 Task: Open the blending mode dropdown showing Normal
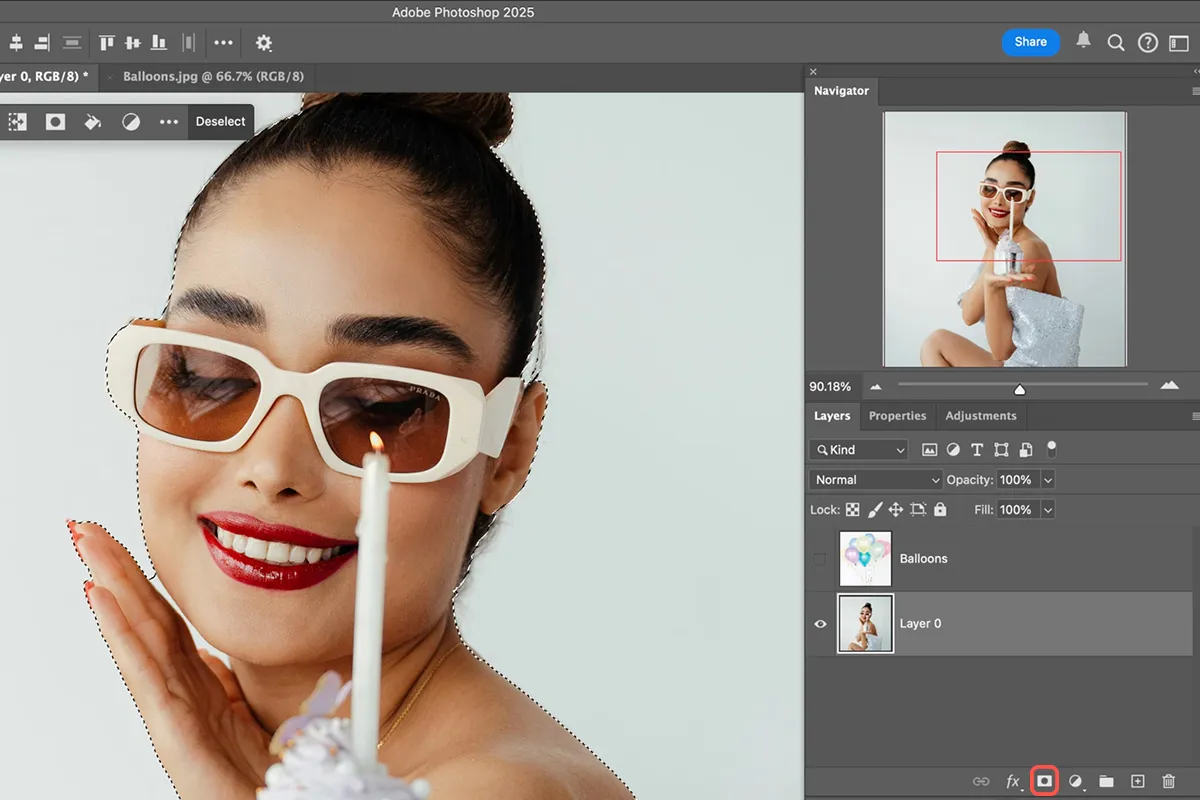pos(874,479)
